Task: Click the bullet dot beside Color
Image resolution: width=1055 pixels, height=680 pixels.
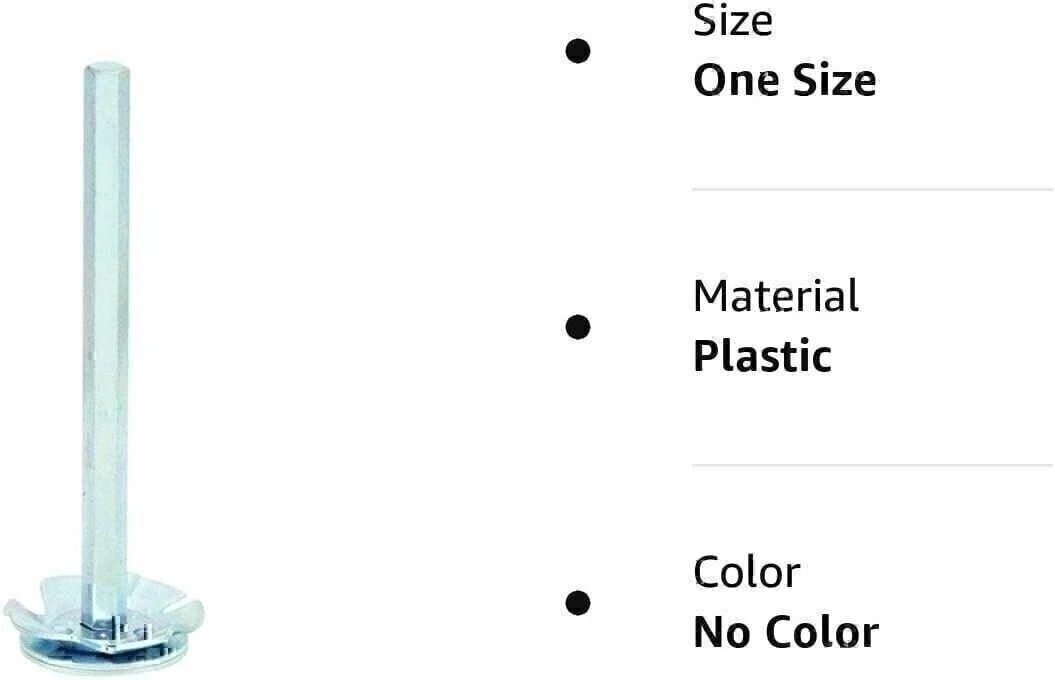Action: point(578,603)
